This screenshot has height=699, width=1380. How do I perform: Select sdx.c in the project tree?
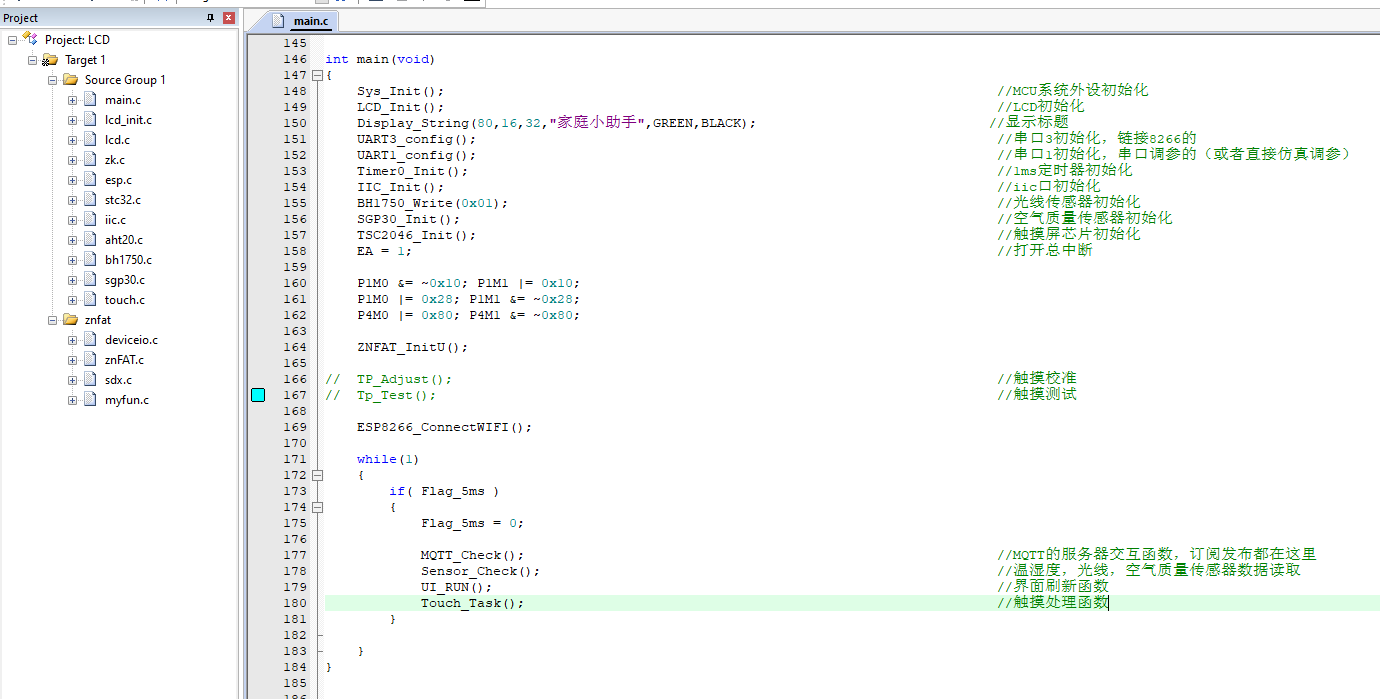pos(118,379)
